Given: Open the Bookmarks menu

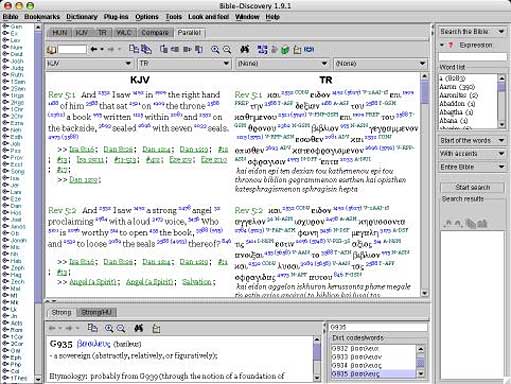Looking at the screenshot, I should (42, 17).
